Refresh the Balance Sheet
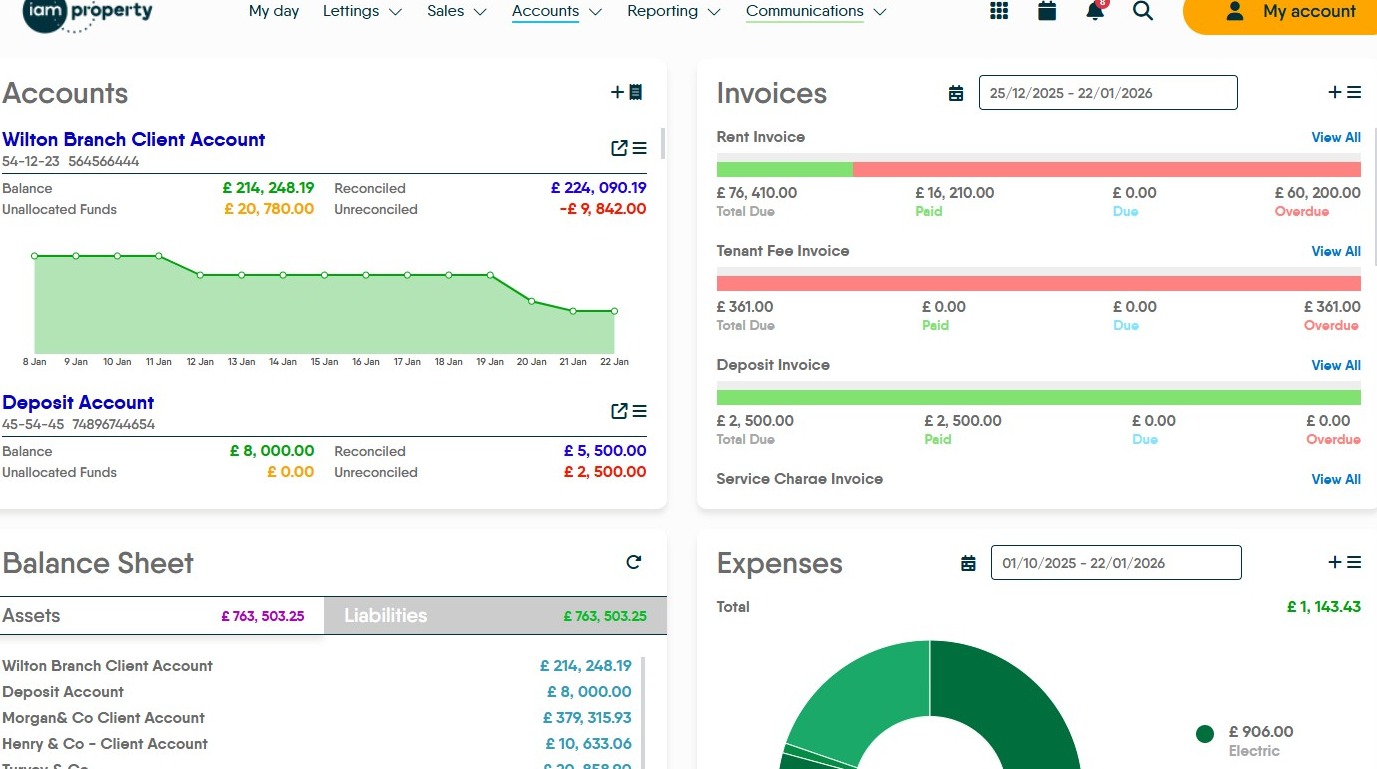This screenshot has width=1377, height=769. tap(633, 562)
